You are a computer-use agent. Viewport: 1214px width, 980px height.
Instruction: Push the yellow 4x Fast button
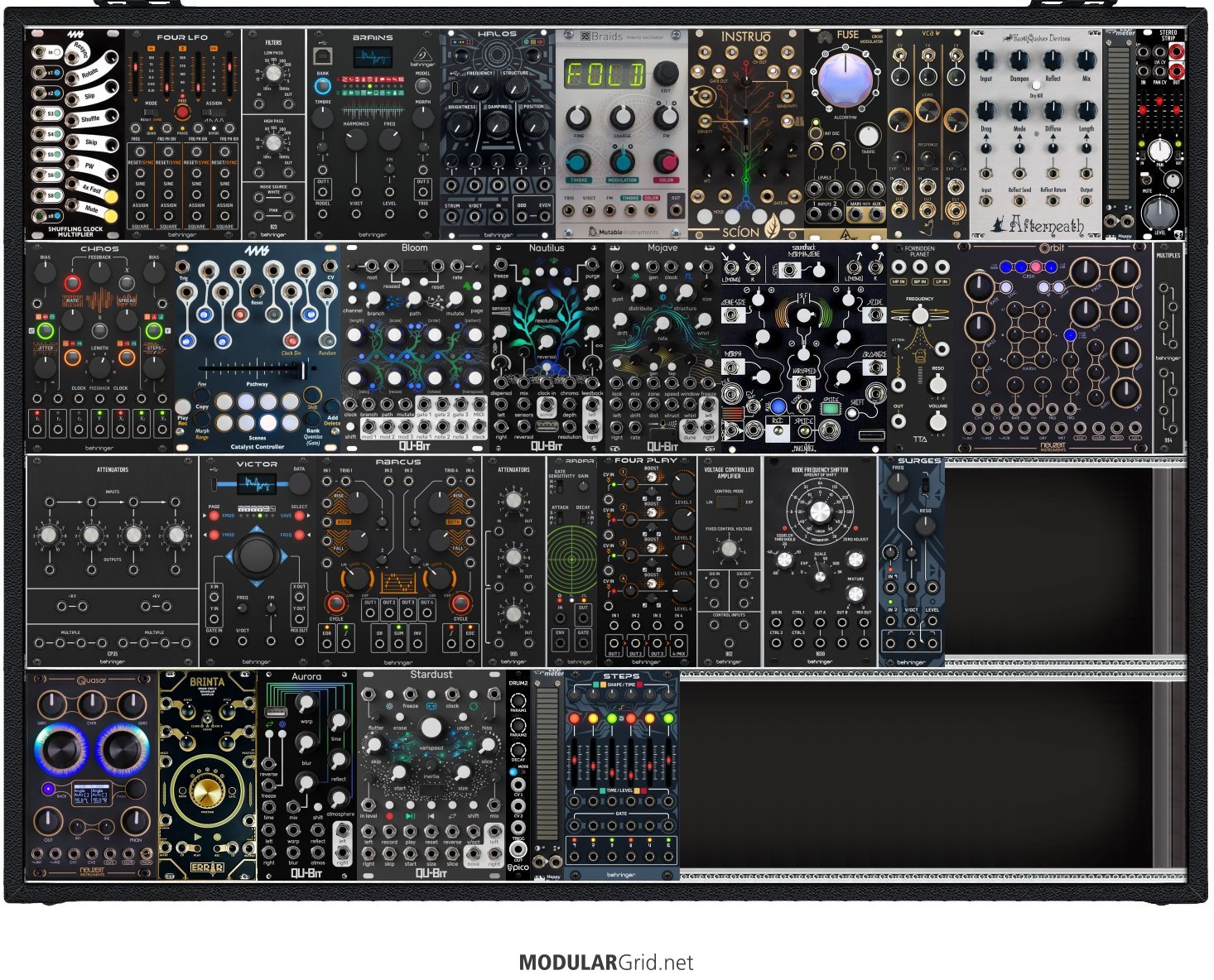click(110, 197)
